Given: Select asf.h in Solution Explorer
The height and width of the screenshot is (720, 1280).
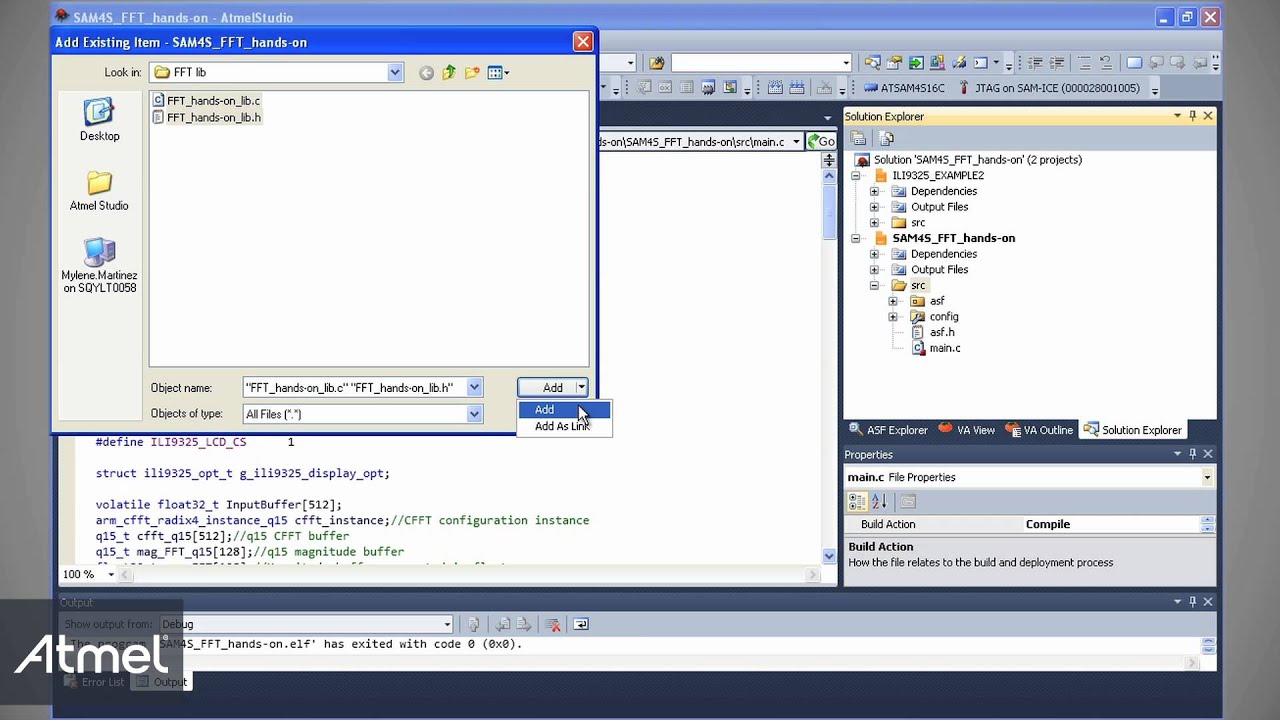Looking at the screenshot, I should coord(942,332).
